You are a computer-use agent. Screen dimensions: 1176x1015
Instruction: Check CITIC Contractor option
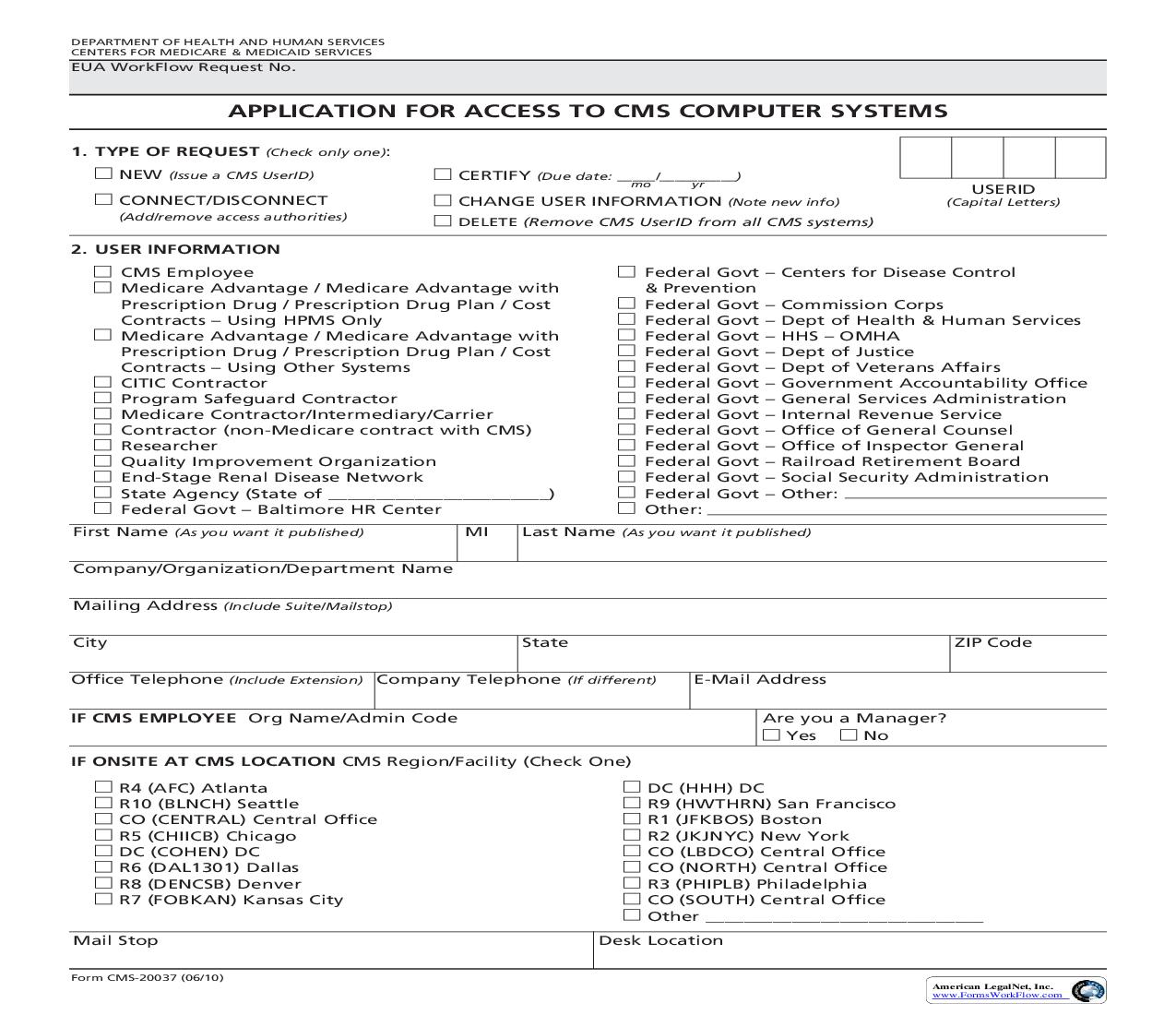coord(101,382)
